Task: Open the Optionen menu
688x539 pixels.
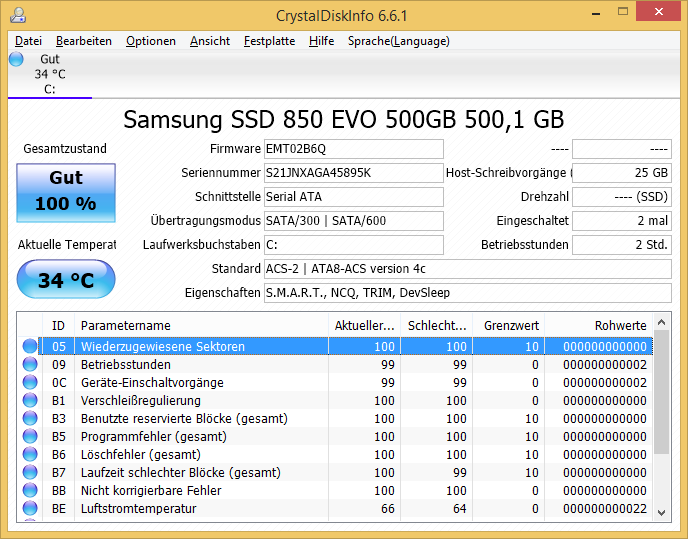Action: [150, 41]
